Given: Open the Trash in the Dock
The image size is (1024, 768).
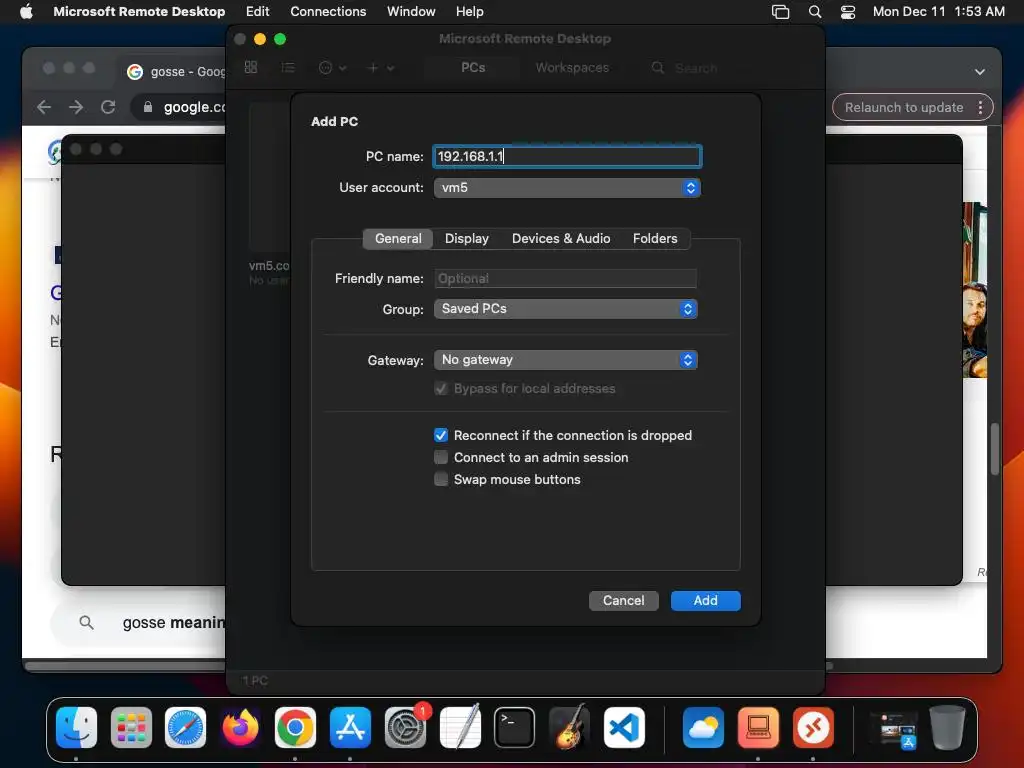Looking at the screenshot, I should pyautogui.click(x=948, y=727).
